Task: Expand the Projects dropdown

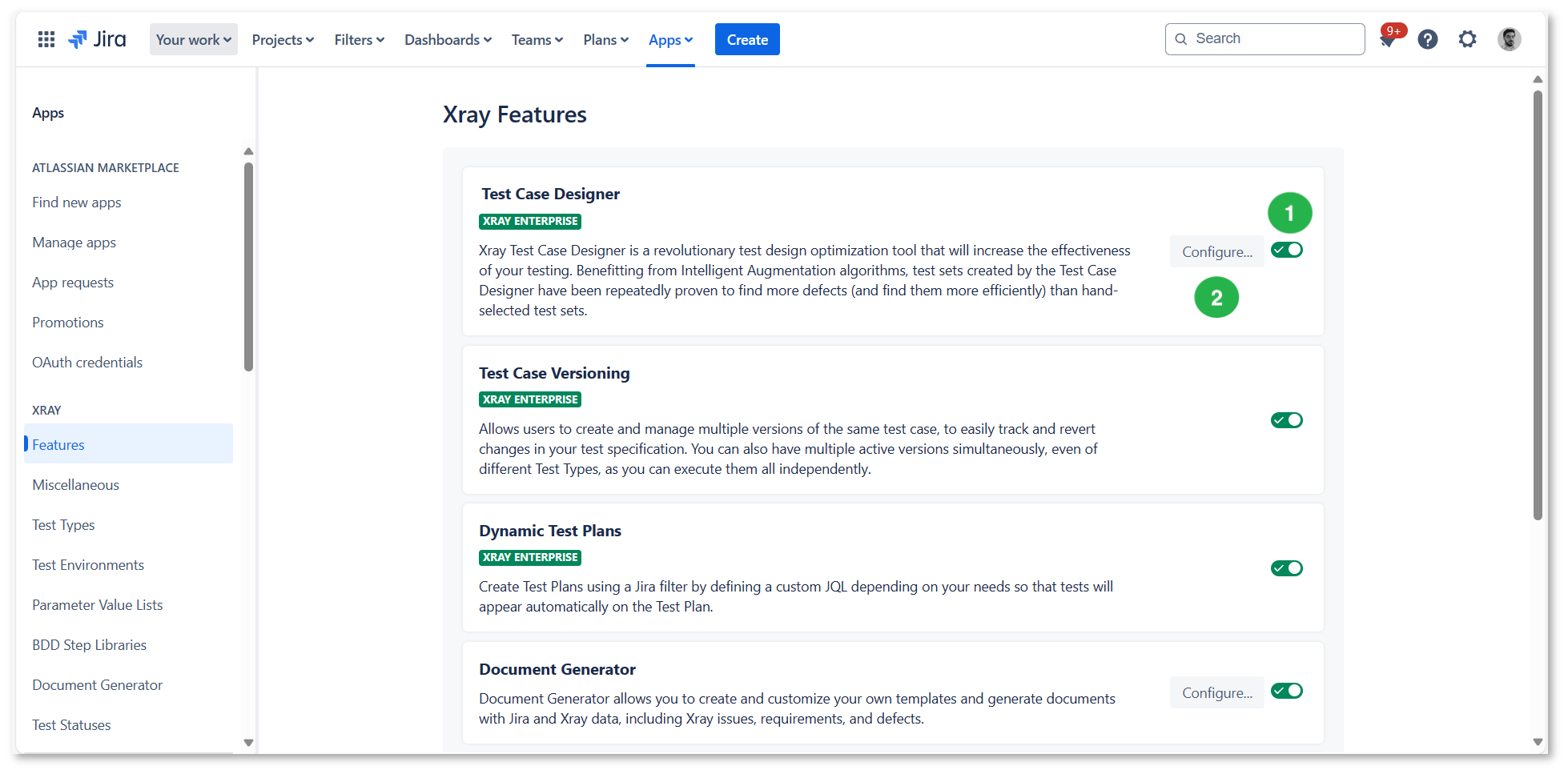Action: [283, 39]
